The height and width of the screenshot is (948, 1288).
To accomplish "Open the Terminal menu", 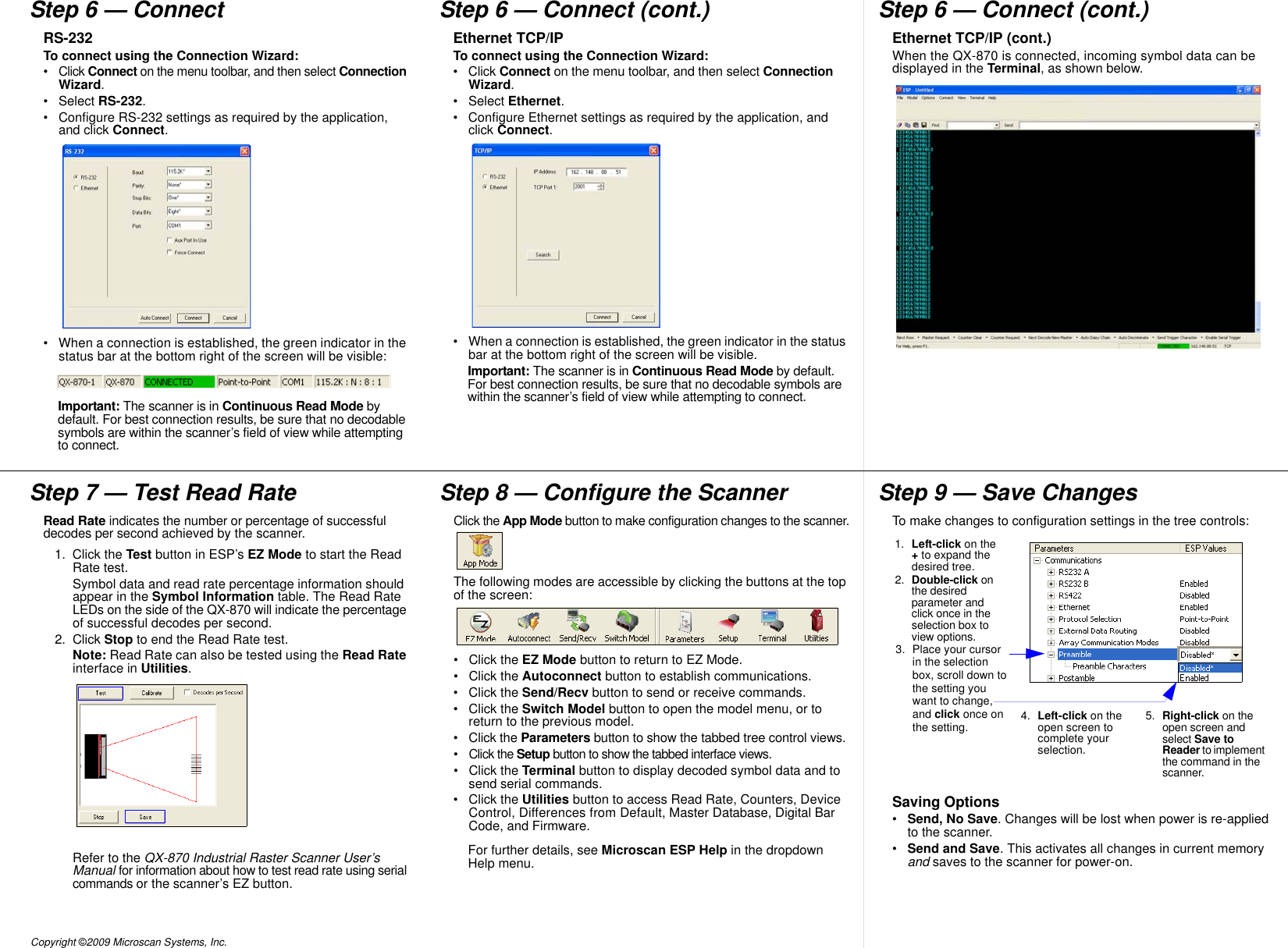I will [977, 98].
